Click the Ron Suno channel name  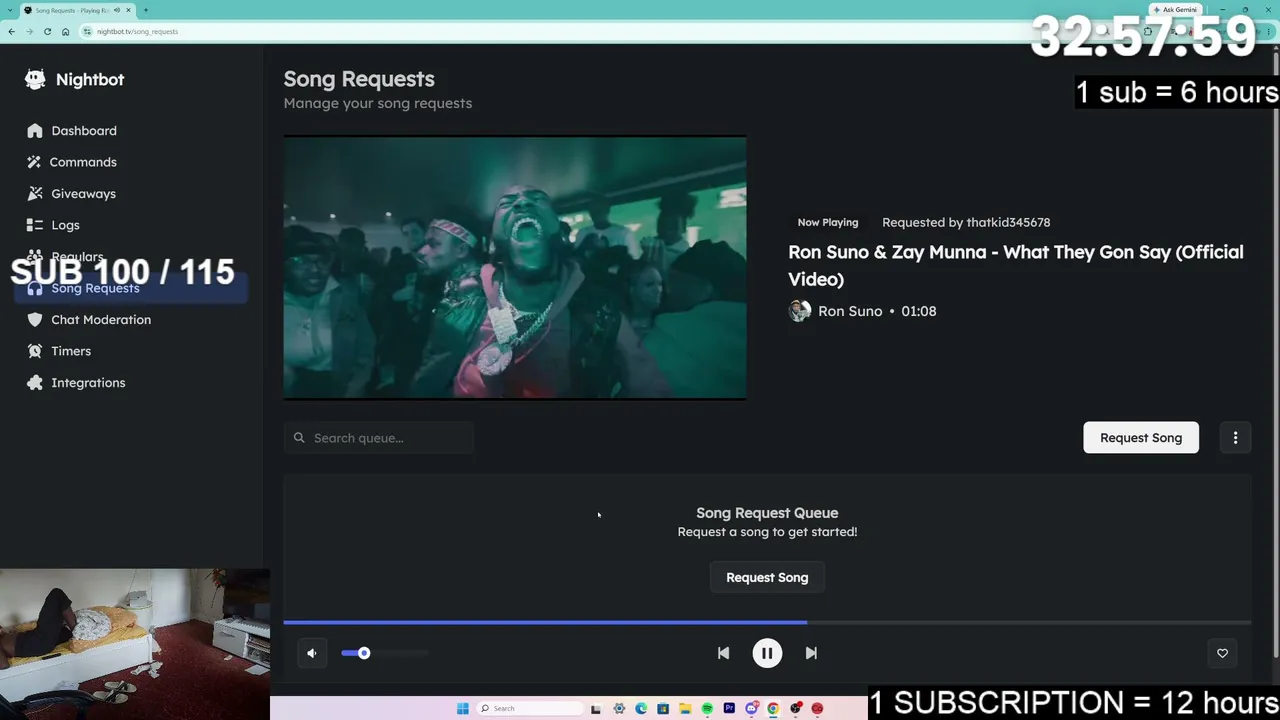pyautogui.click(x=850, y=311)
